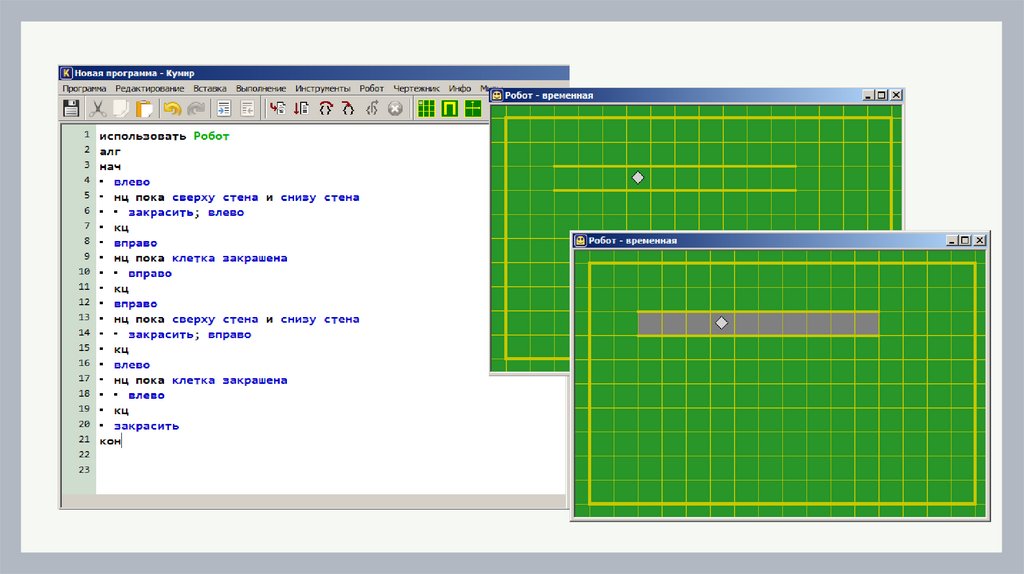Click the Copy icon in Kumir toolbar
1024x574 pixels.
121,108
